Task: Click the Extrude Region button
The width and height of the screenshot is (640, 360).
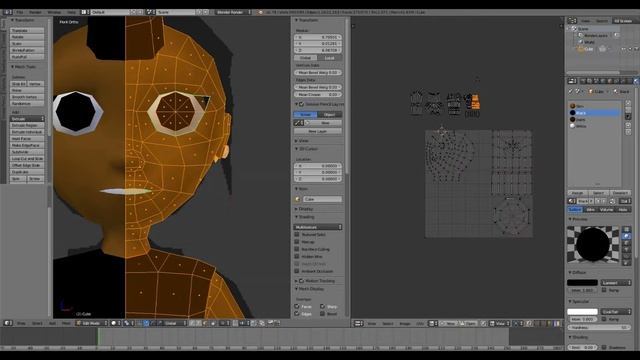Action: pyautogui.click(x=27, y=125)
